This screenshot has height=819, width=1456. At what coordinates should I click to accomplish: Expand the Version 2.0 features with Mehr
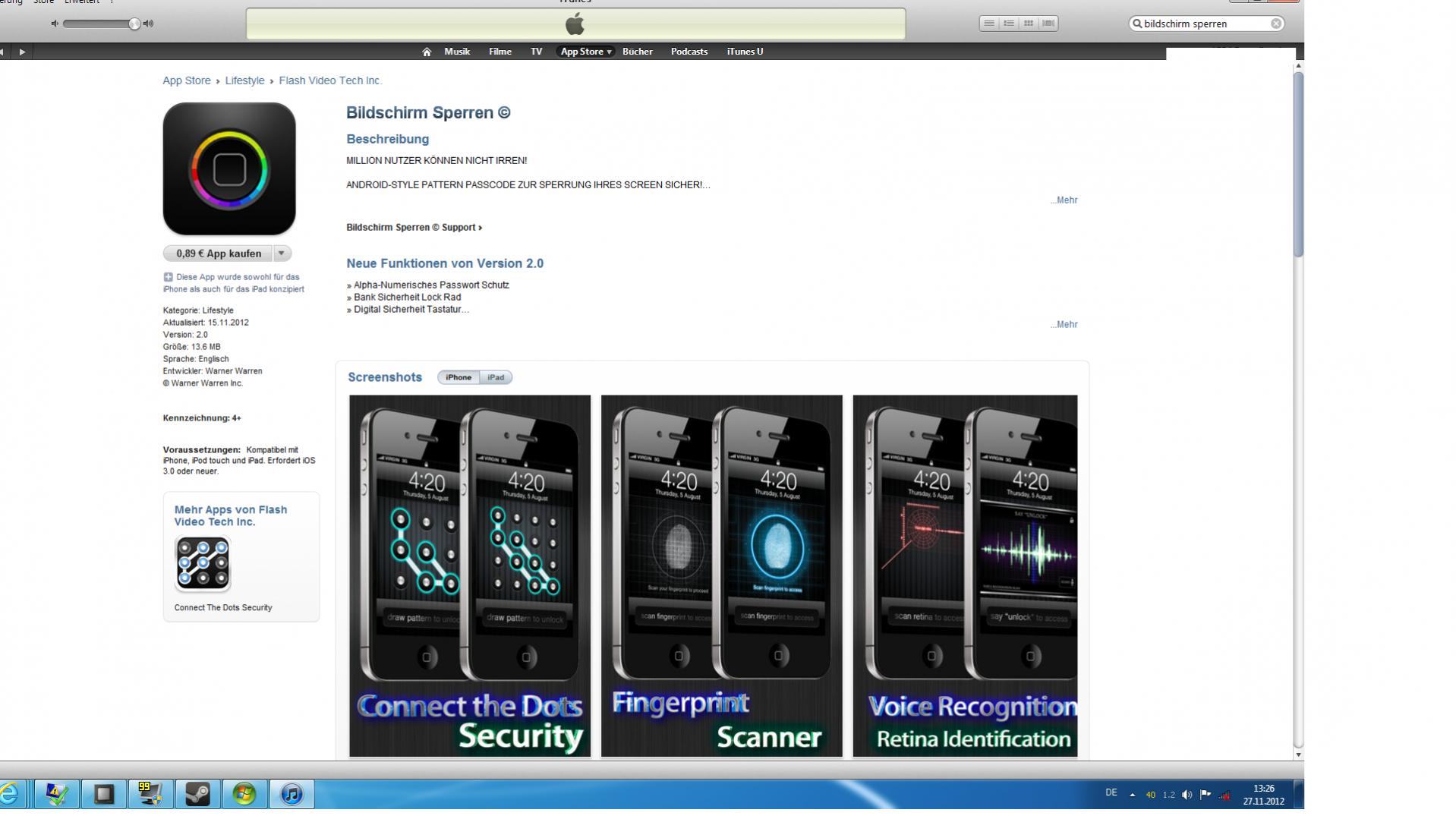1064,325
